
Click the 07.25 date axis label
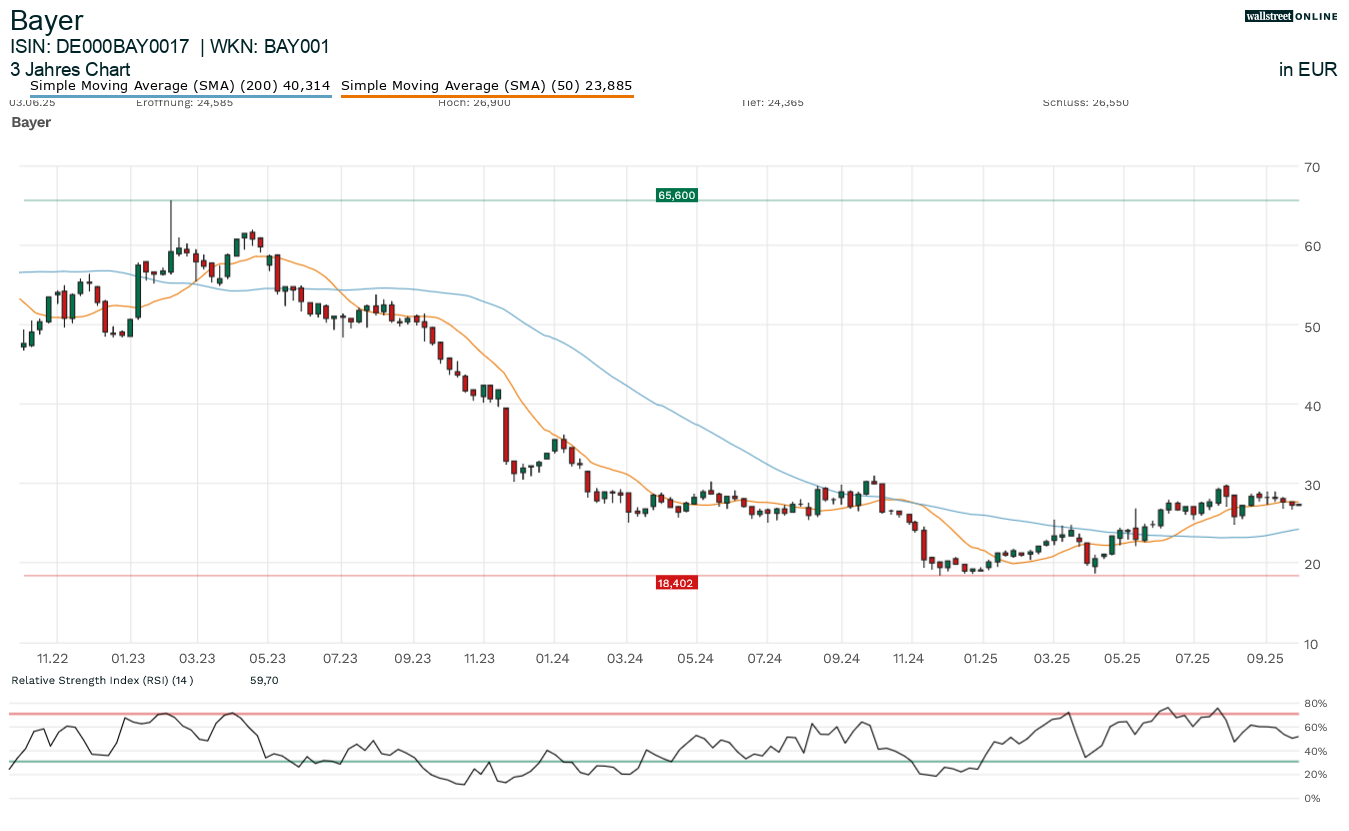[1192, 658]
